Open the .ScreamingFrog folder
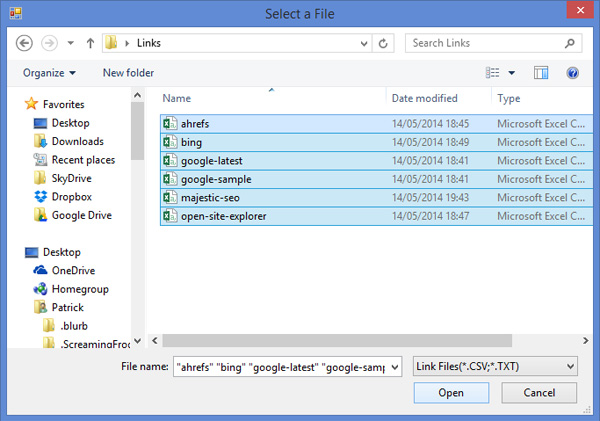 86,343
